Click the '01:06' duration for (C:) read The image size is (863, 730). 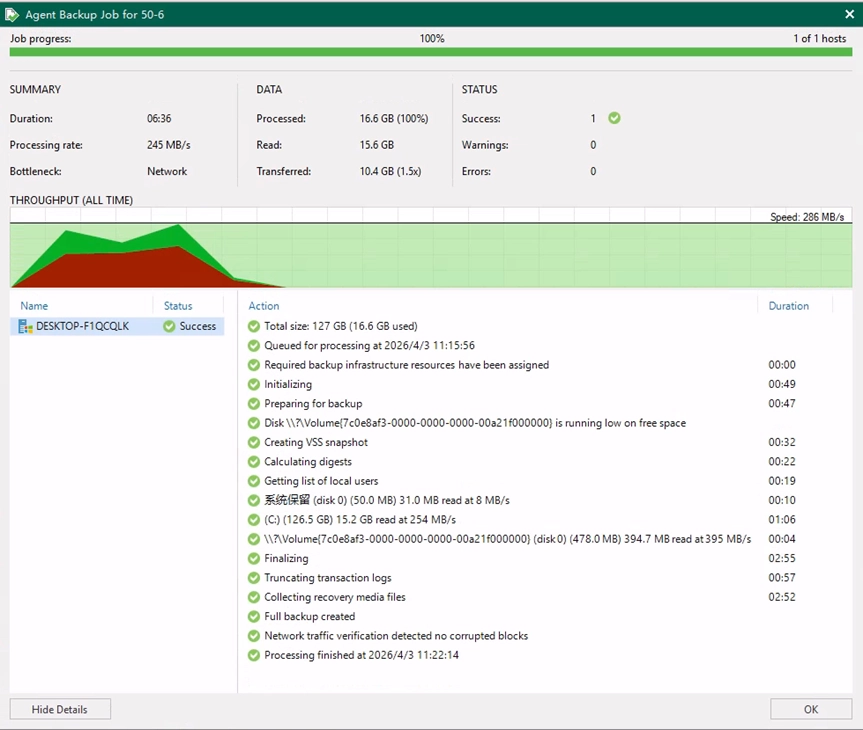[x=782, y=520]
